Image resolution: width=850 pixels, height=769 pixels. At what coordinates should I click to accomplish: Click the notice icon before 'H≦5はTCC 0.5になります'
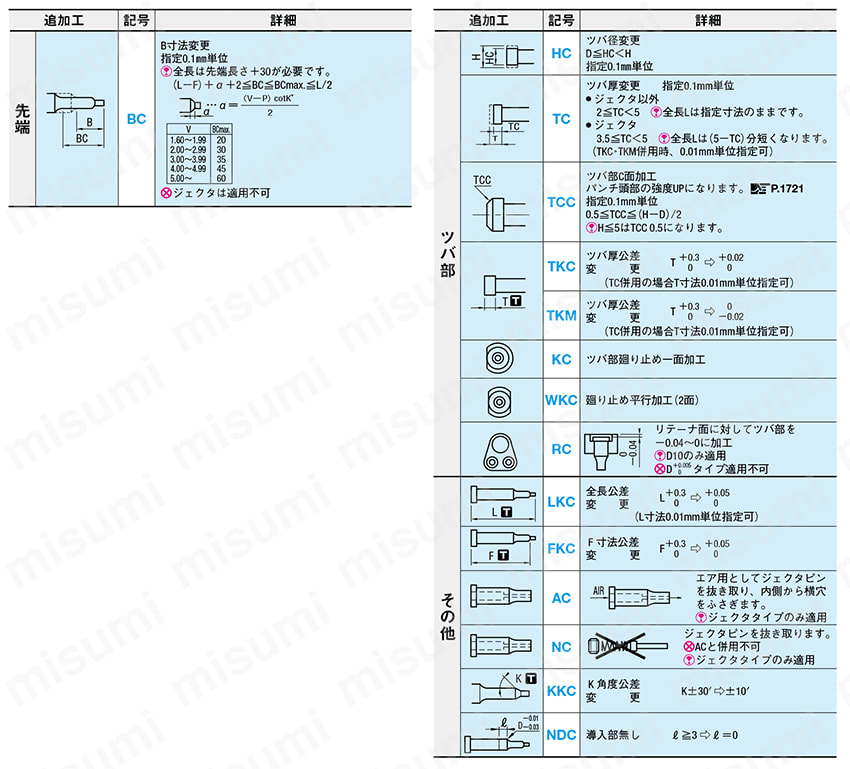coord(591,228)
